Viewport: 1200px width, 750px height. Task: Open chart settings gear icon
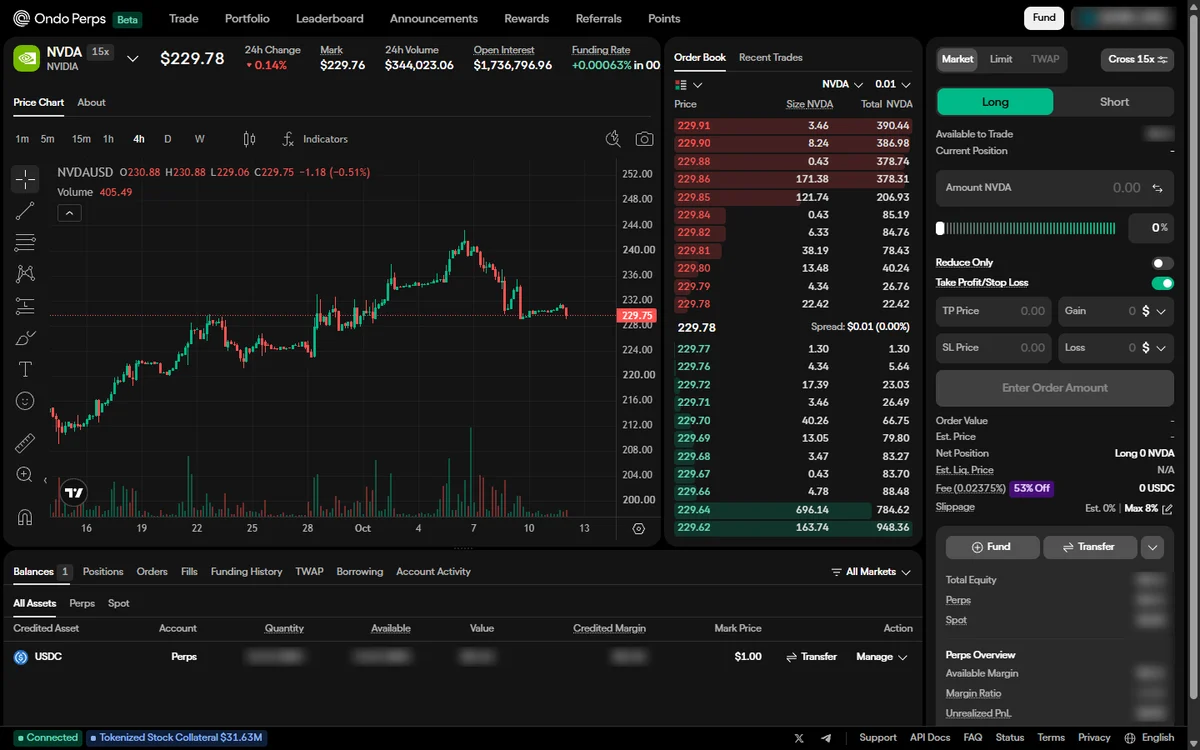tap(639, 528)
